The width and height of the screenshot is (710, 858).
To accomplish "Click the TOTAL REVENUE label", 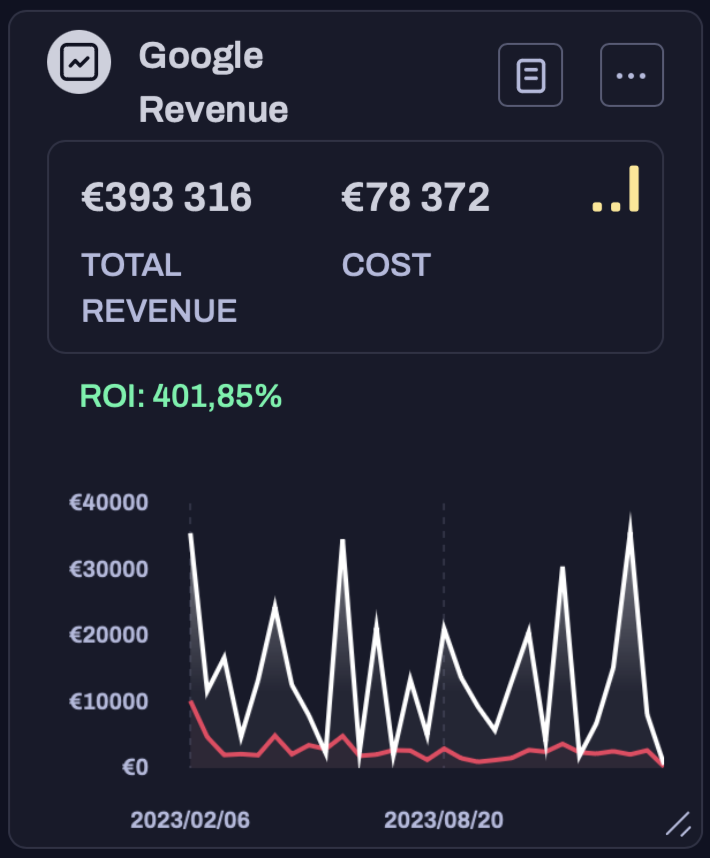I will 158,287.
